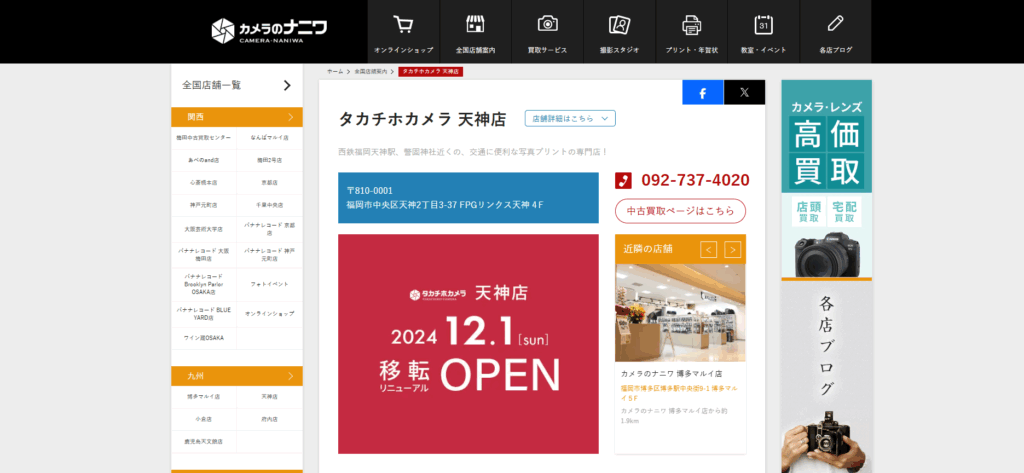Open 全国店舗一覧 chevron
Screen dimensions: 1024x473
287,85
